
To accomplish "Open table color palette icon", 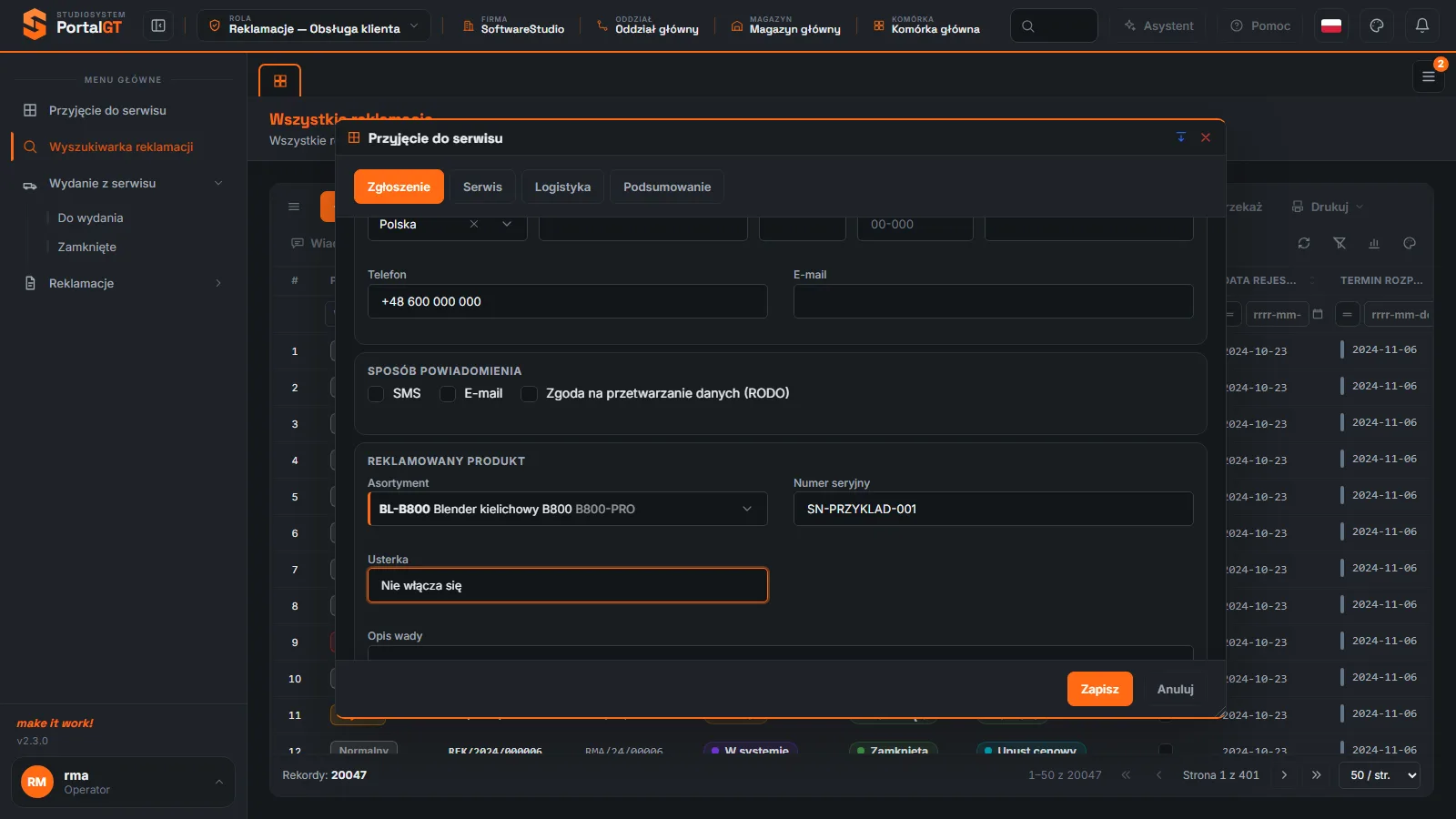I will click(1410, 243).
